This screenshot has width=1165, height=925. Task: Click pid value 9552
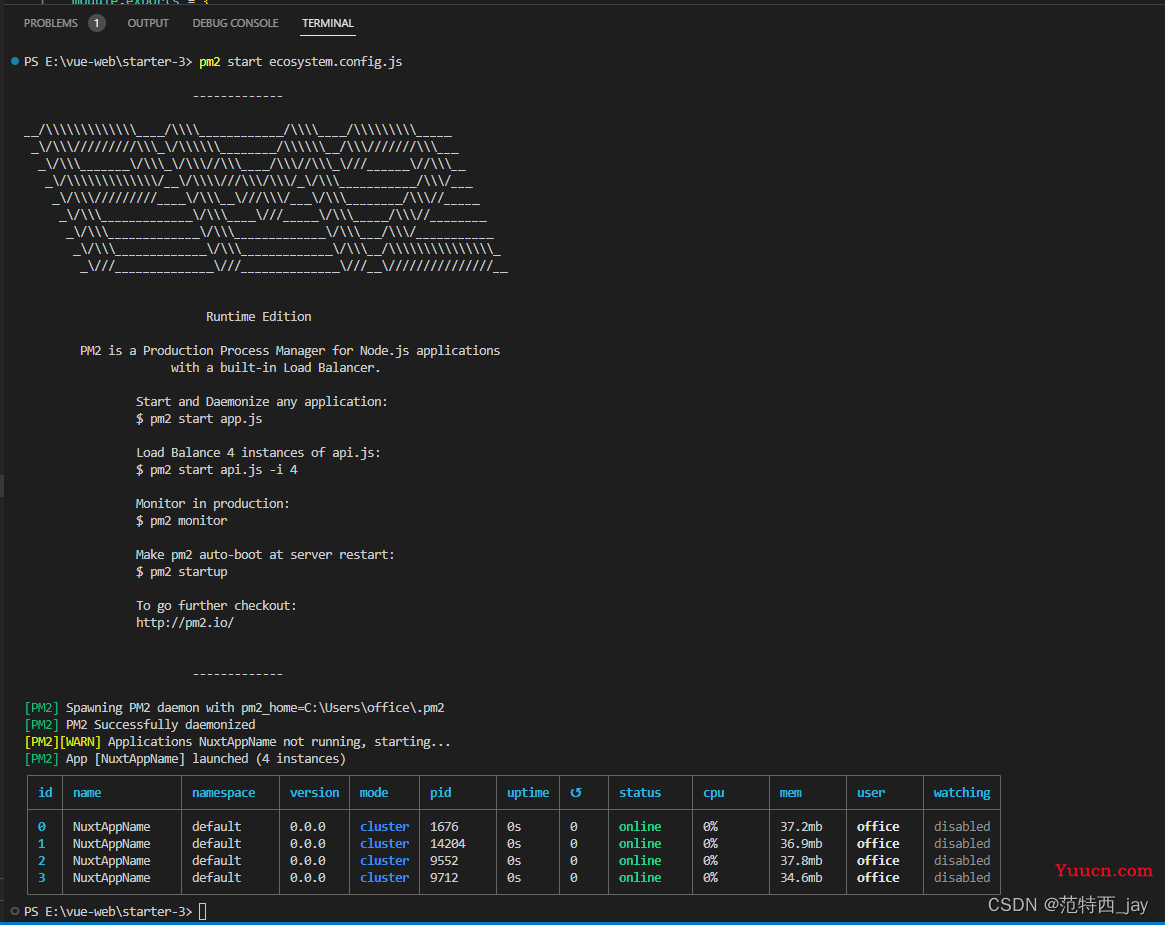(x=444, y=860)
